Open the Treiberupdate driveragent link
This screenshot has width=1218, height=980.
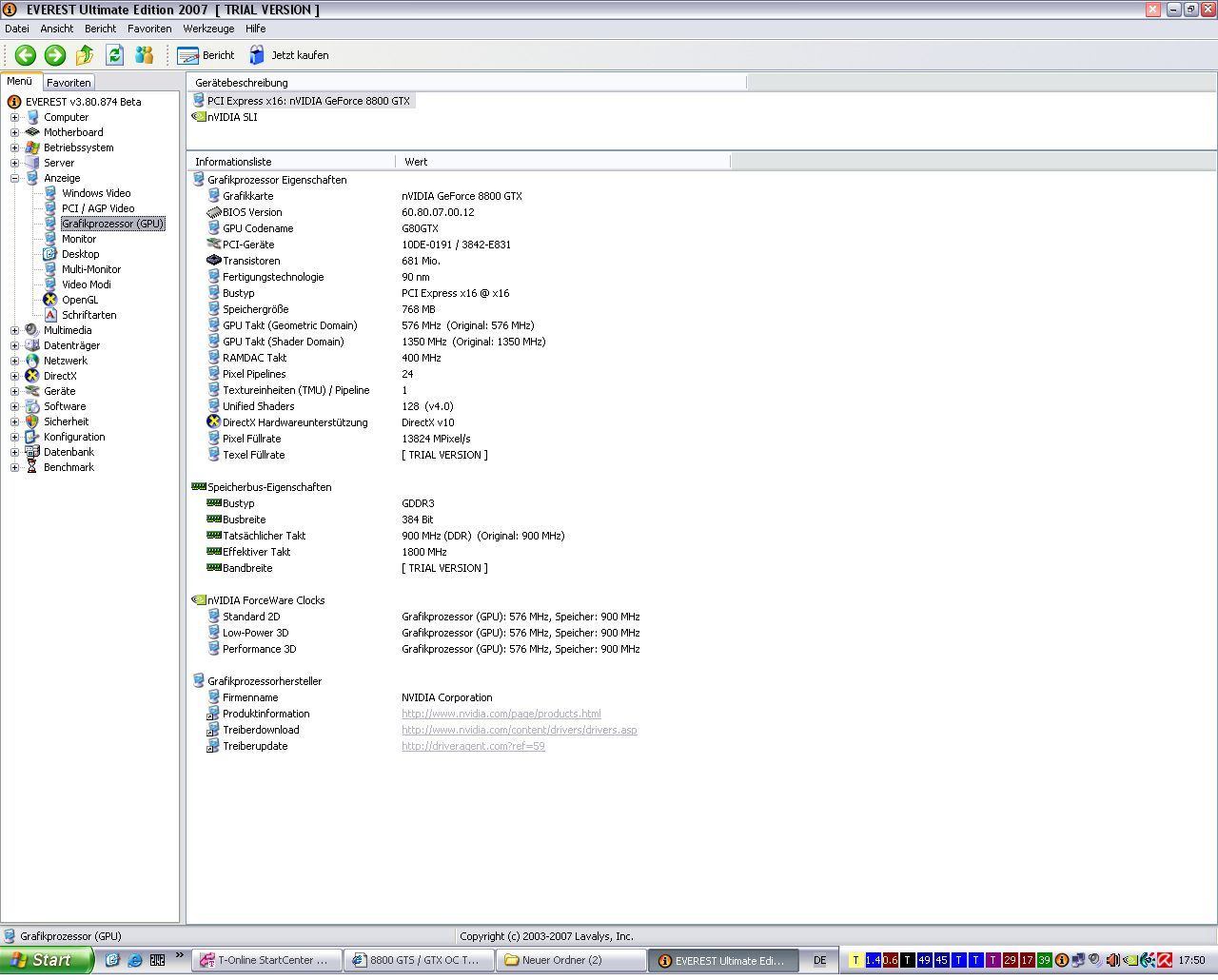[473, 746]
